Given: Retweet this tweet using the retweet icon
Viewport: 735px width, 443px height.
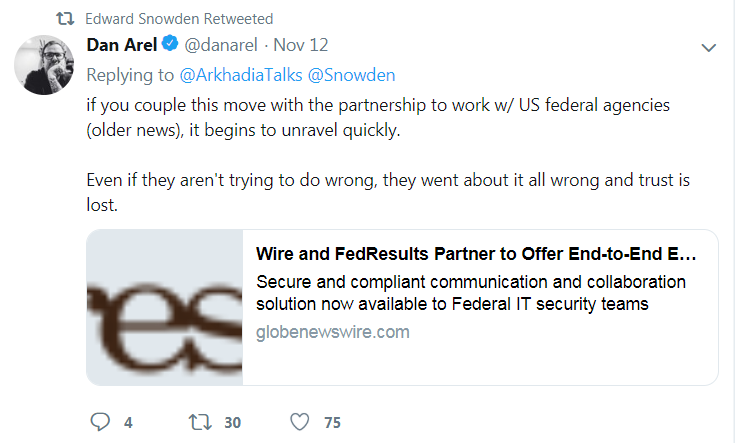Looking at the screenshot, I should 200,422.
